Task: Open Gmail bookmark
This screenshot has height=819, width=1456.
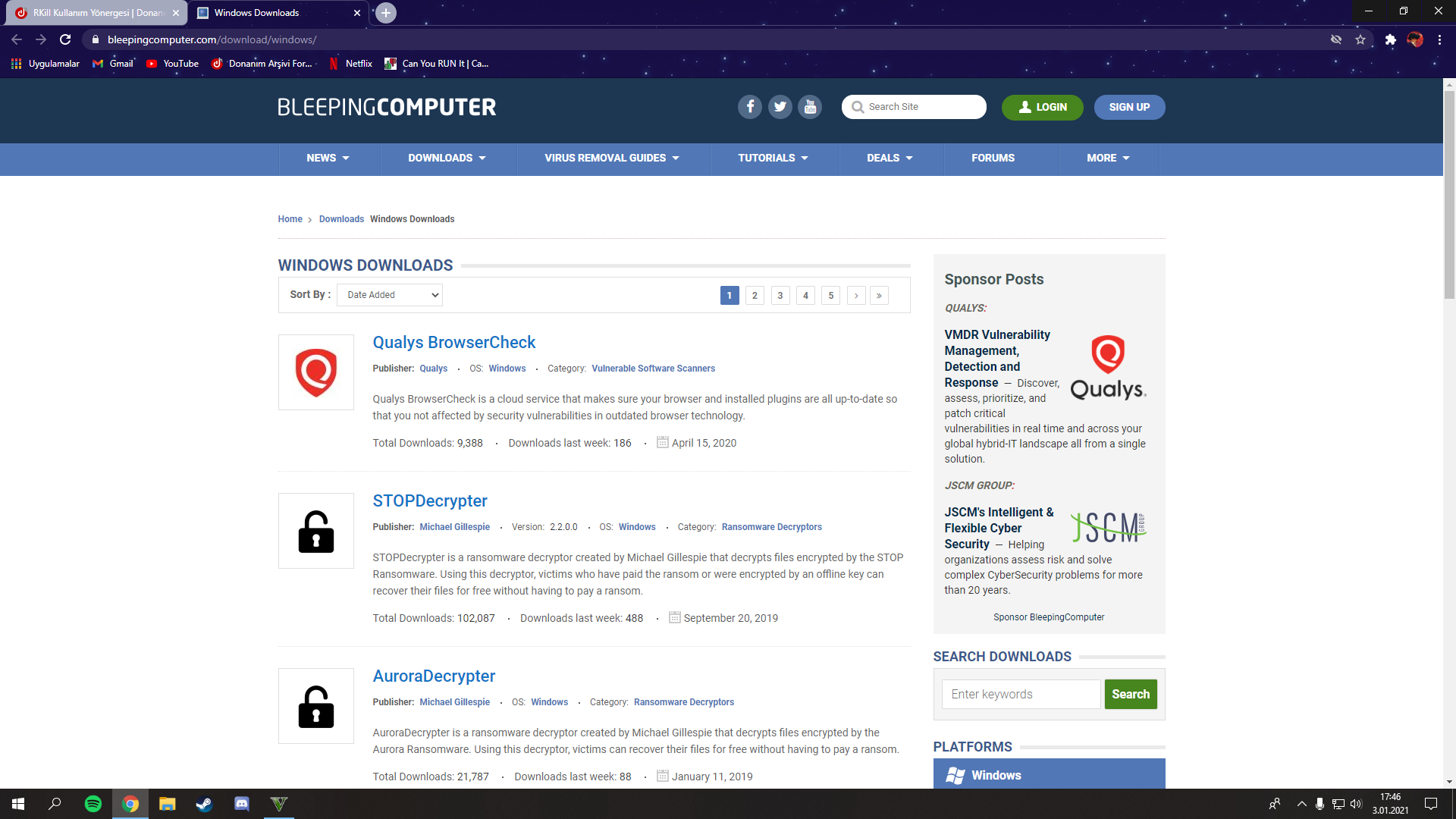Action: (113, 64)
